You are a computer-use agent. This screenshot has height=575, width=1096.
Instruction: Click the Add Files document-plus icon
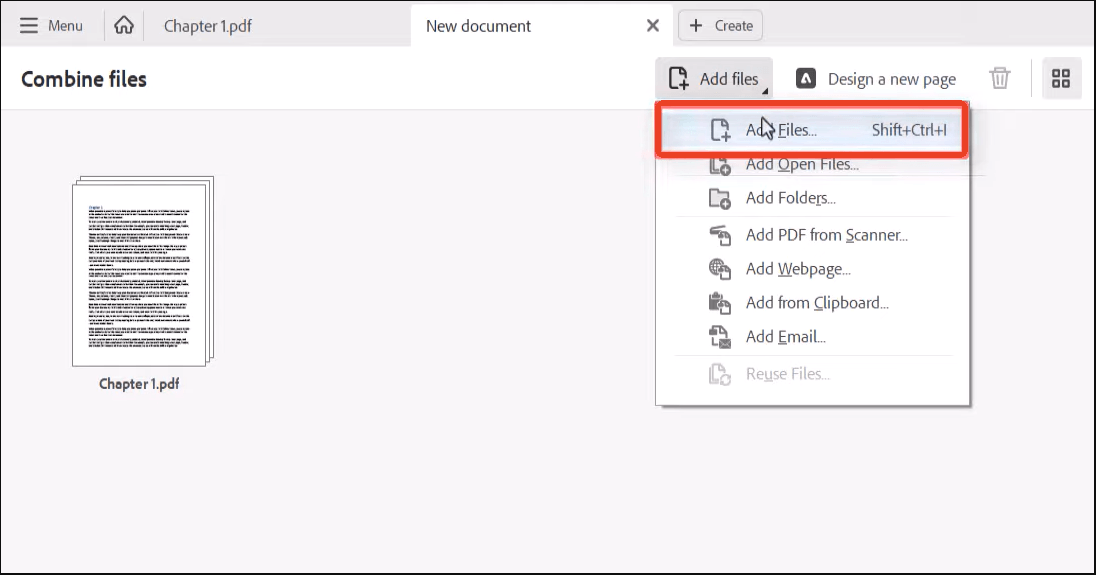pyautogui.click(x=720, y=130)
